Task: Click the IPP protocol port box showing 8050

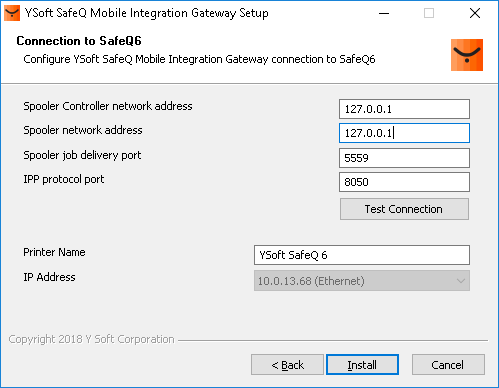Action: 404,182
